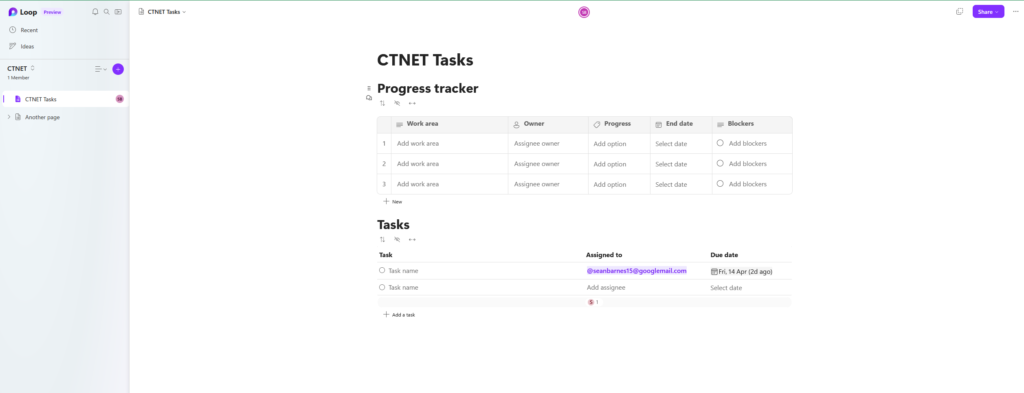
Task: Open Add option in Progress row 3
Action: pos(610,184)
